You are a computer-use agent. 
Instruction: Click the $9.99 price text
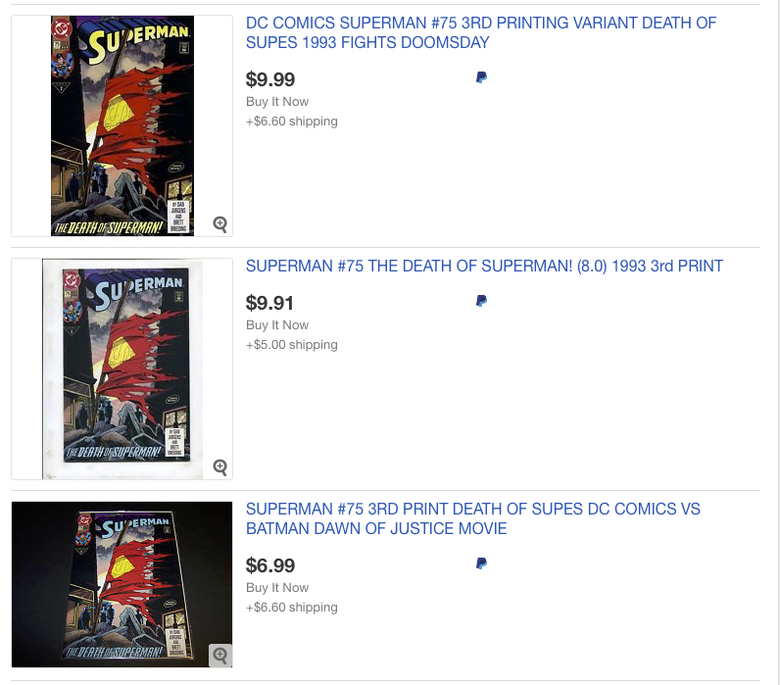point(270,80)
